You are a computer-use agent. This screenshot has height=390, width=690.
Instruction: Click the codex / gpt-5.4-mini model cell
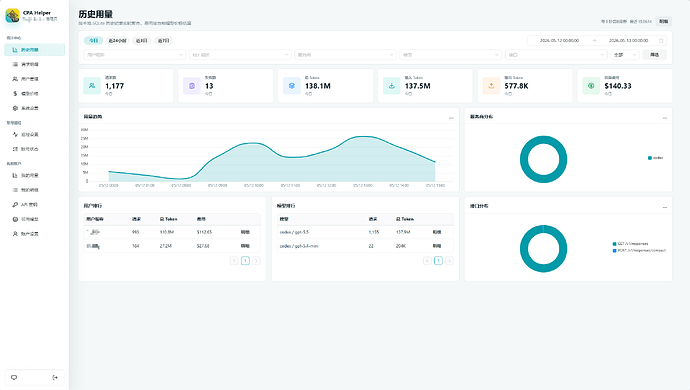299,246
